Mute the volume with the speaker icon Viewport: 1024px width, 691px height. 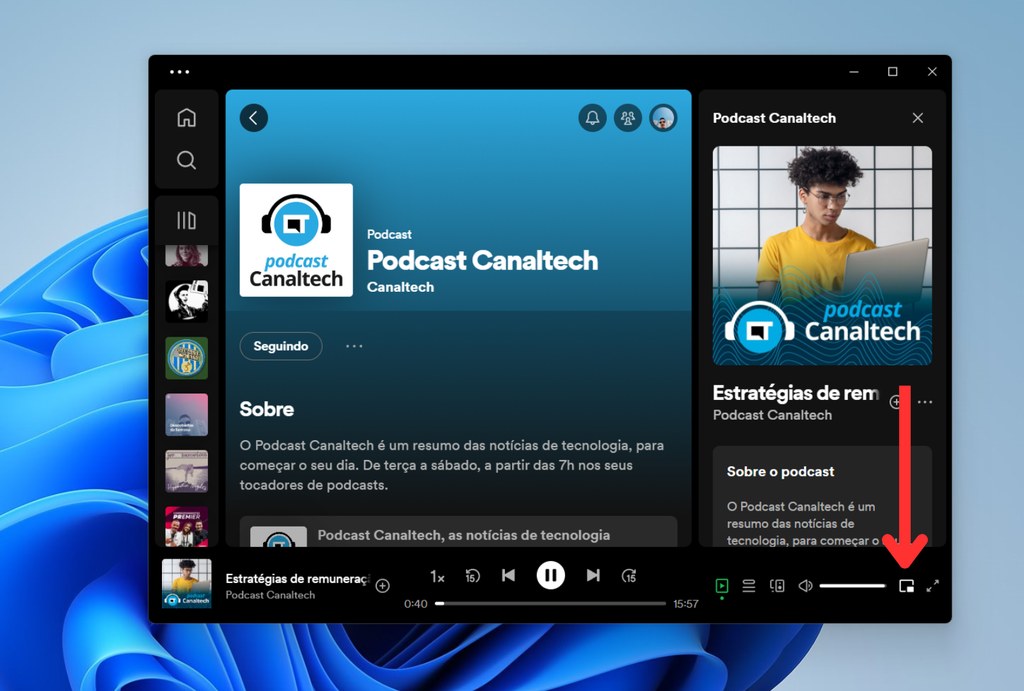(x=805, y=586)
